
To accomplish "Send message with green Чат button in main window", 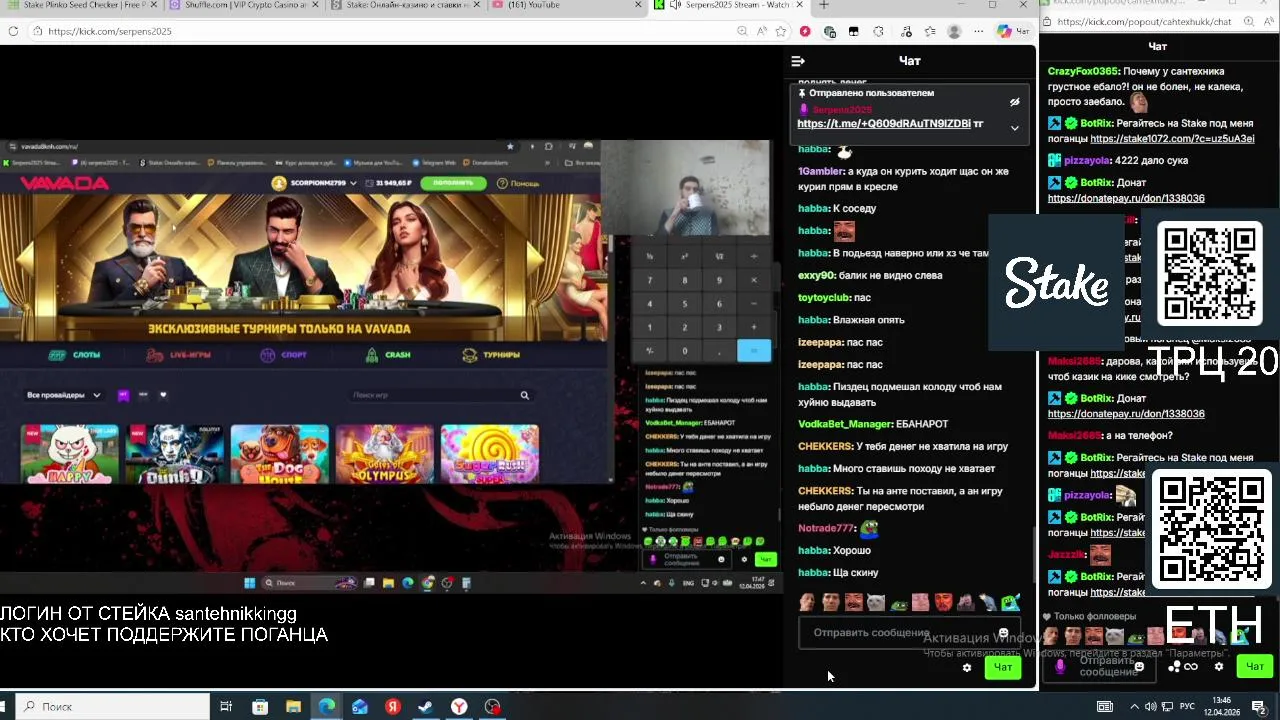I will click(x=1003, y=668).
